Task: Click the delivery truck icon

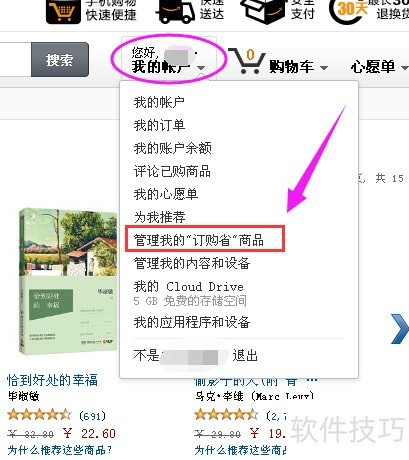Action: click(x=175, y=12)
